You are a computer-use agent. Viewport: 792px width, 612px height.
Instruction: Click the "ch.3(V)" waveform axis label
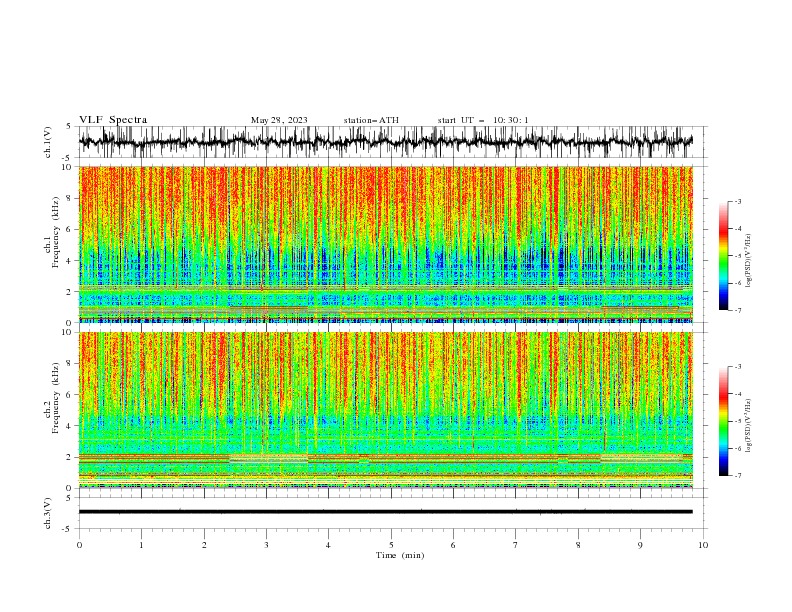pyautogui.click(x=48, y=513)
